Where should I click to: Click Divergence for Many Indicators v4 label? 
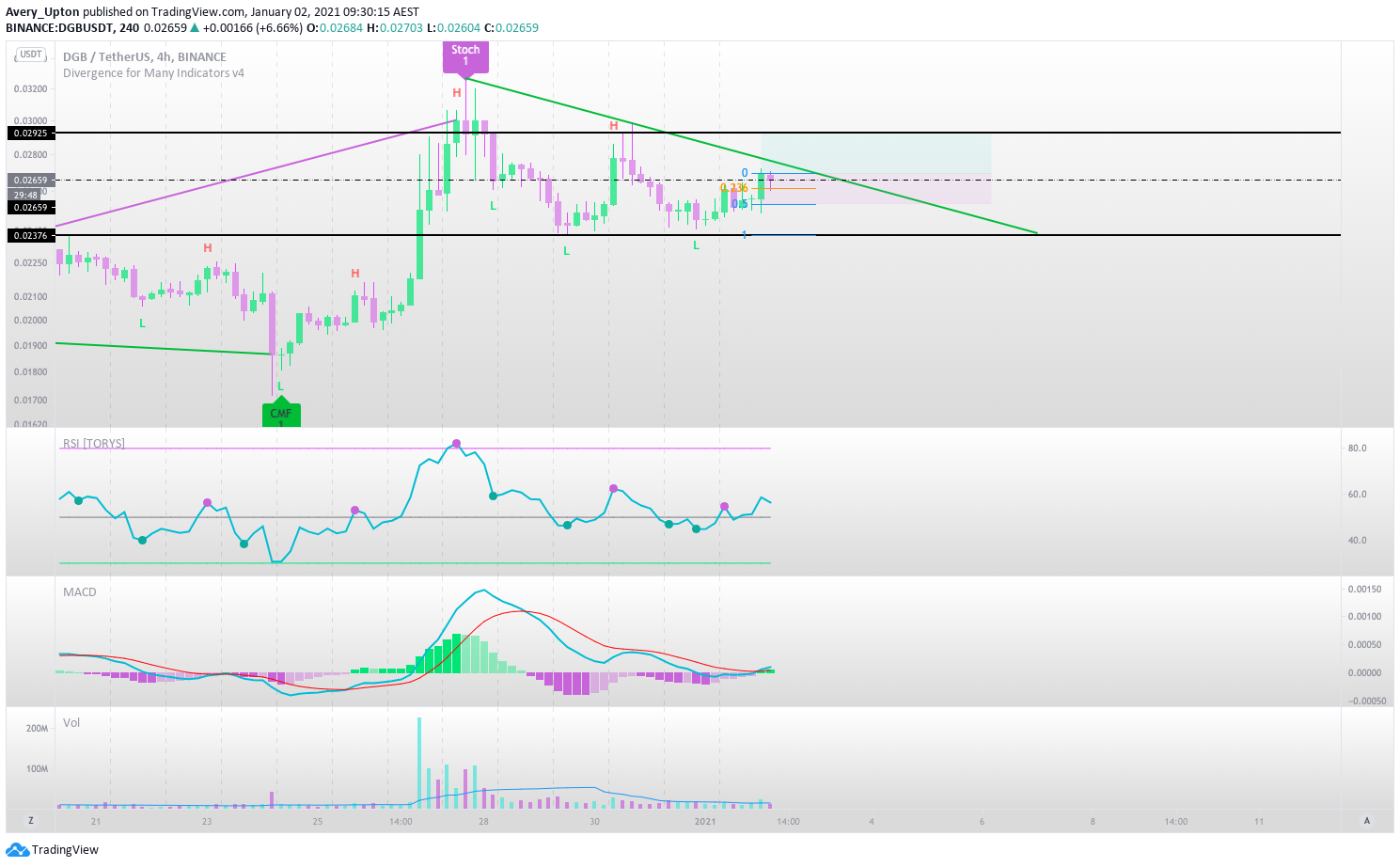tap(153, 72)
